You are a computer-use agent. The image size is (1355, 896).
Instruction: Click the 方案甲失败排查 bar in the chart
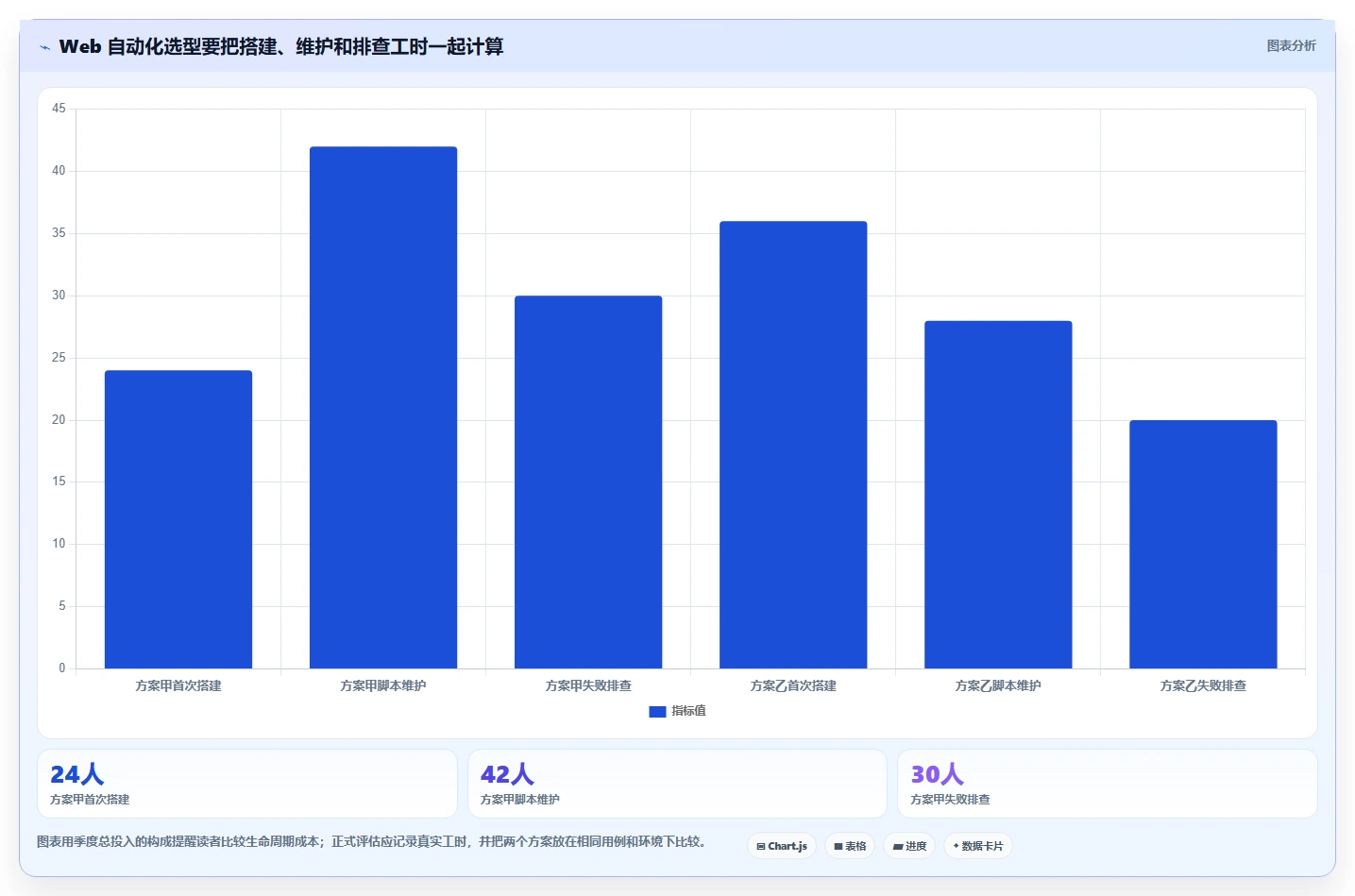tap(588, 482)
